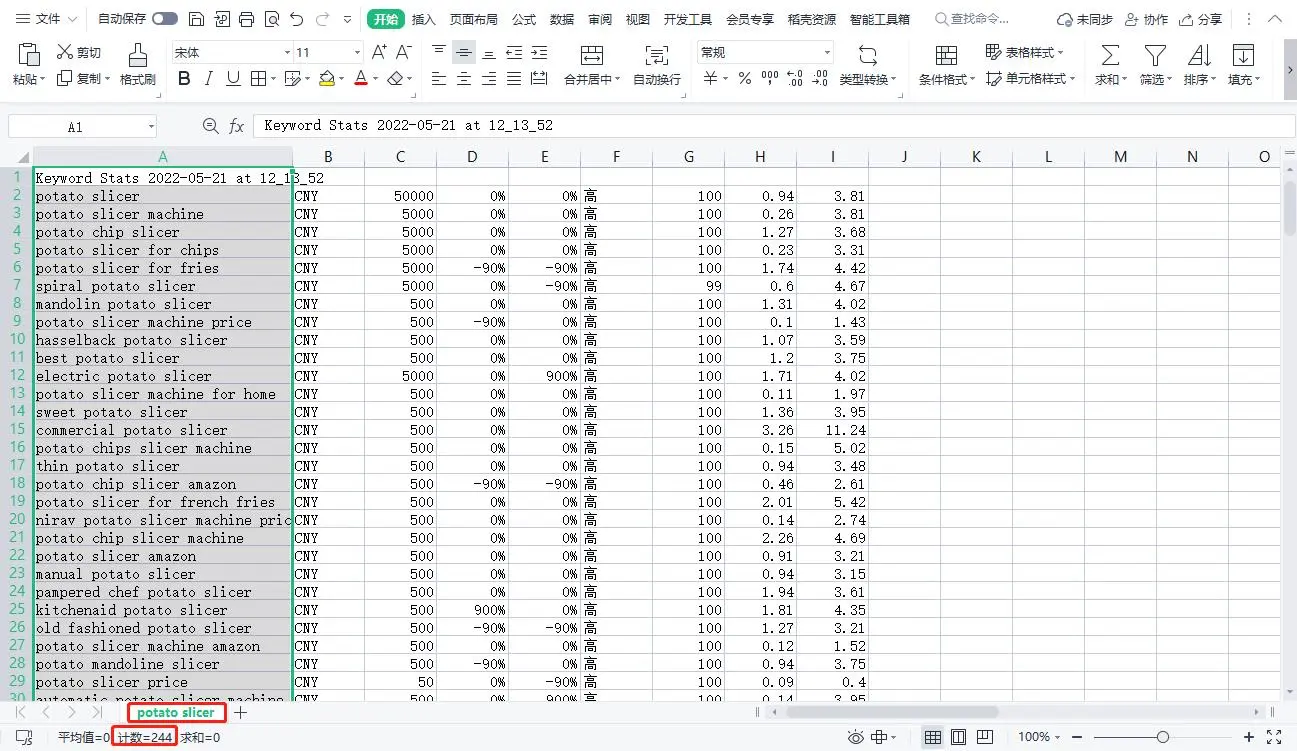Open the Name Box dropdown next to A1
Screen dimensions: 1297x751
click(x=151, y=127)
